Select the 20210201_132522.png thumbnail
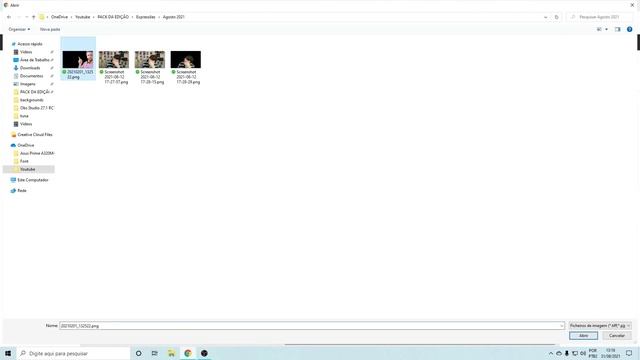This screenshot has width=640, height=360. tap(78, 59)
